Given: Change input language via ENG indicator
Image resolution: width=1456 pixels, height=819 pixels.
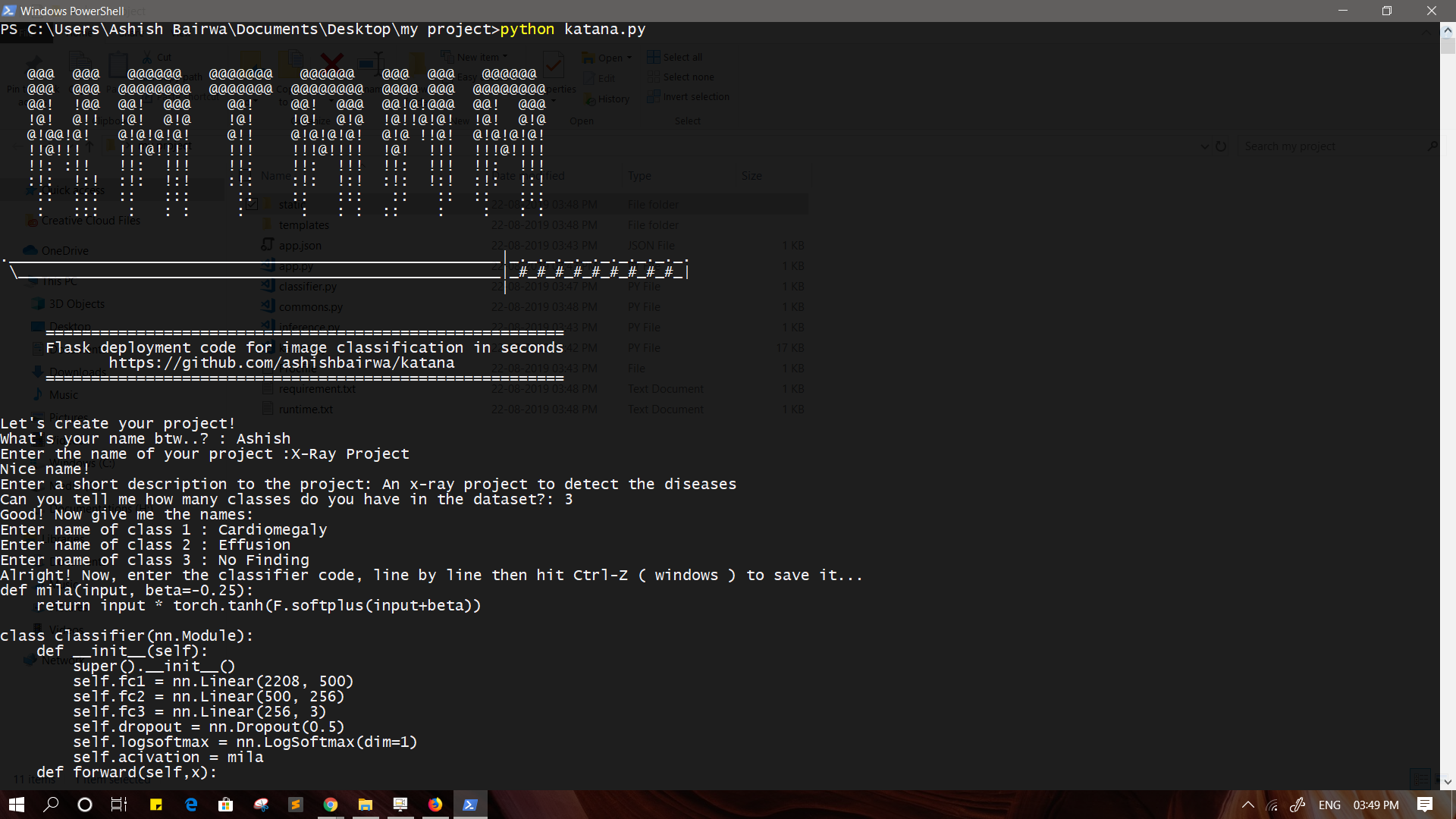Looking at the screenshot, I should tap(1329, 805).
